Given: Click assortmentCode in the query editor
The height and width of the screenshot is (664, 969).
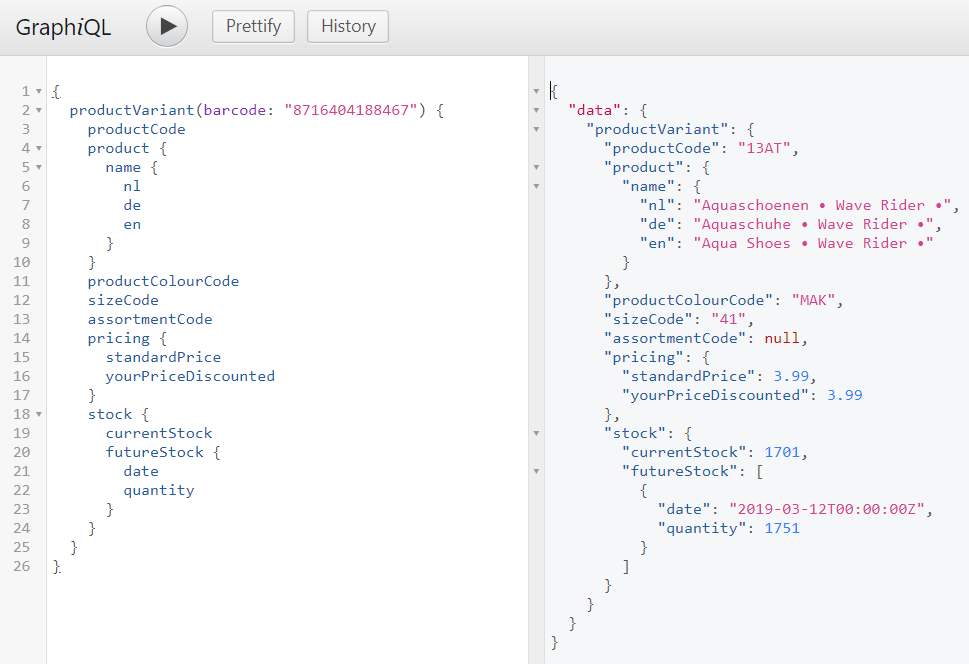Looking at the screenshot, I should pyautogui.click(x=150, y=319).
